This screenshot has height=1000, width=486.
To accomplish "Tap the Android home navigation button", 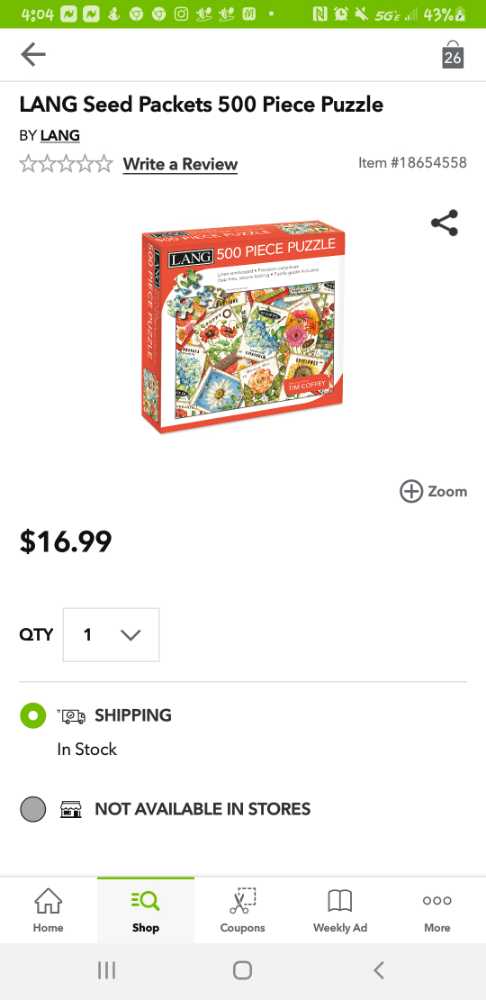I will [x=242, y=971].
